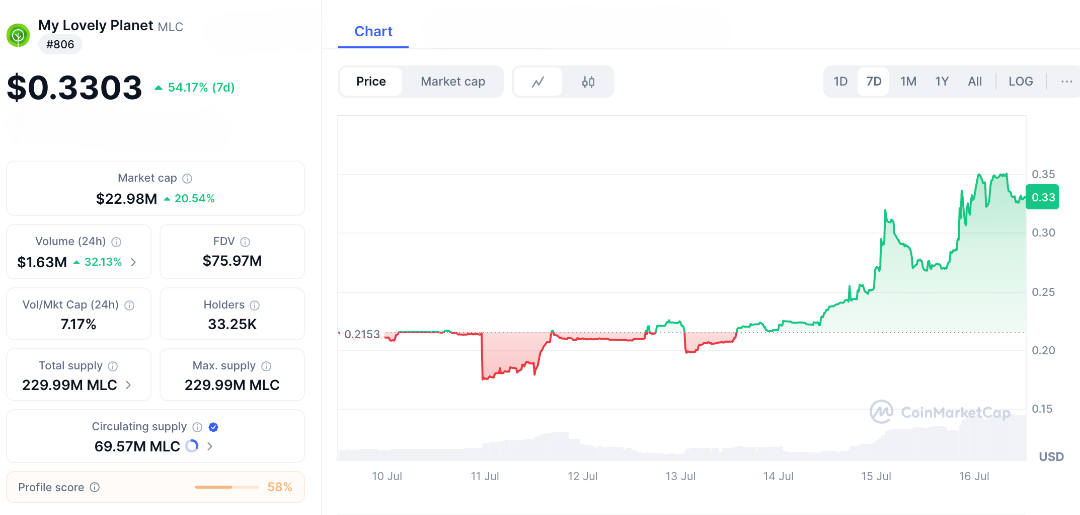Image resolution: width=1080 pixels, height=515 pixels.
Task: Click the Profile score progress bar
Action: pos(226,487)
